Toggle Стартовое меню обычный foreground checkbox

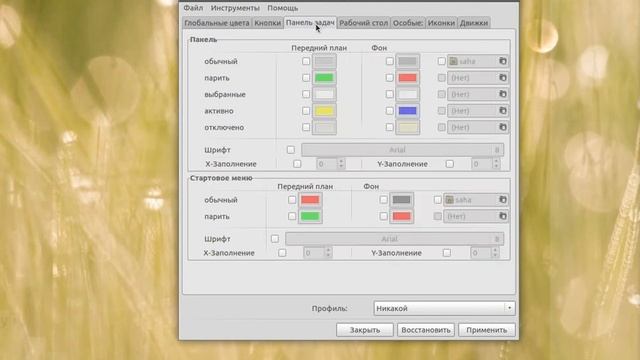tap(291, 200)
